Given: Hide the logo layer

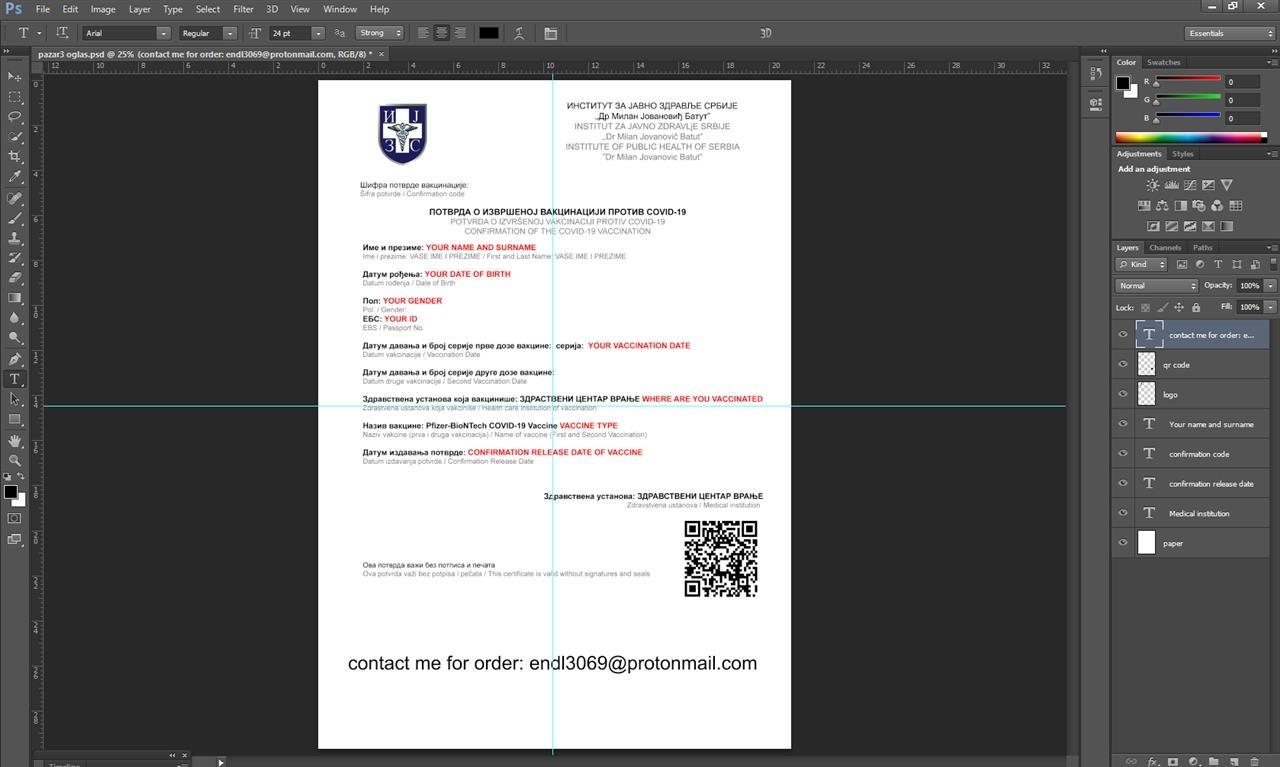Looking at the screenshot, I should pyautogui.click(x=1123, y=394).
